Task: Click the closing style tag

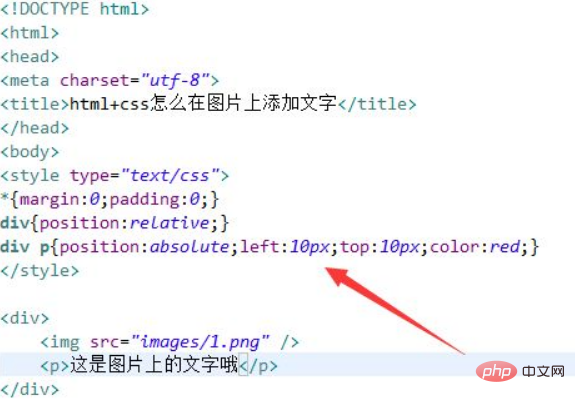Action: [40, 271]
